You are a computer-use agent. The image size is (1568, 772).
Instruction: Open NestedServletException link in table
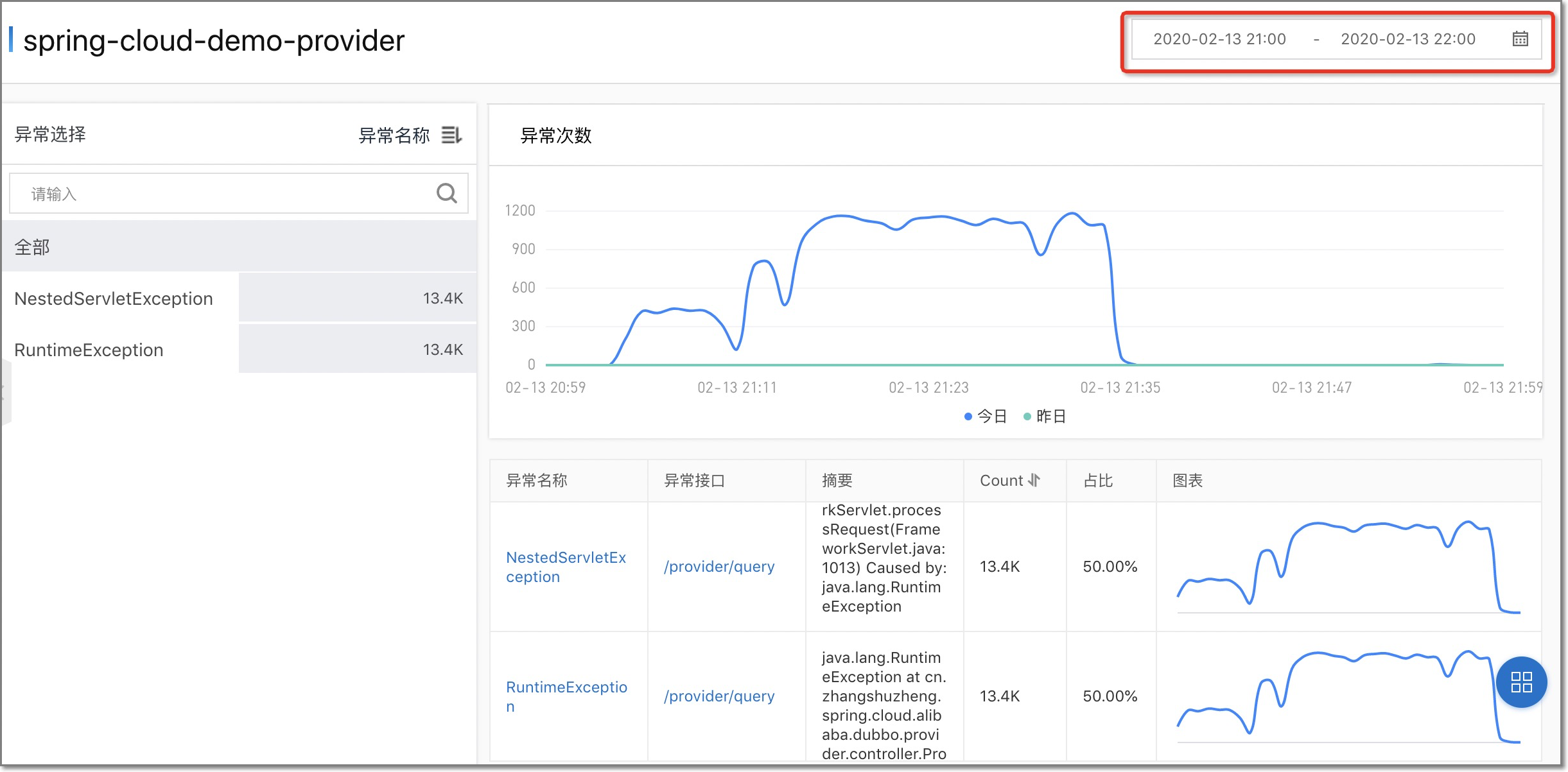[566, 567]
